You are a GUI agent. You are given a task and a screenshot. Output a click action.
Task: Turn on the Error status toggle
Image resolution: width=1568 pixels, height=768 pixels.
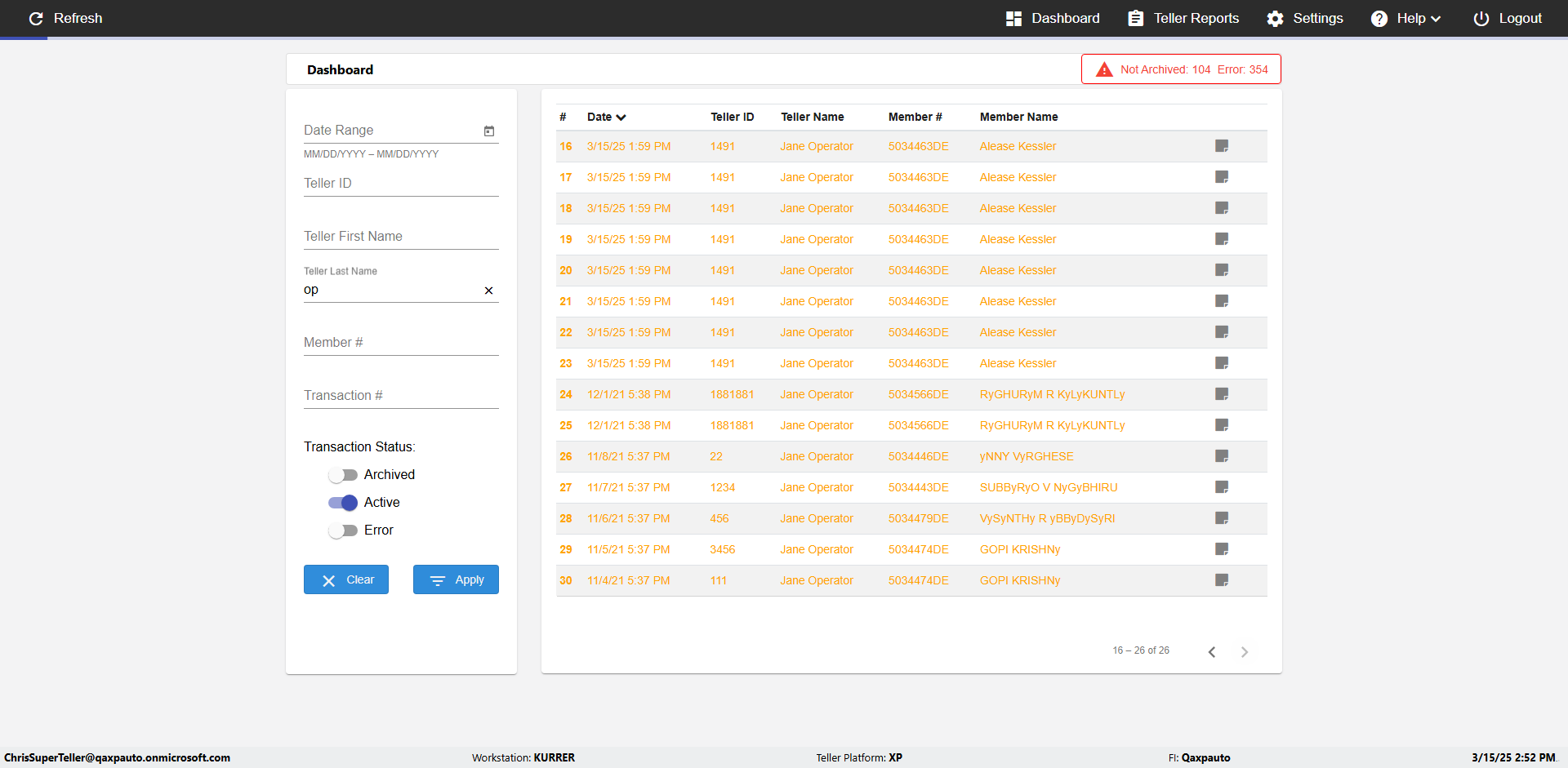click(343, 530)
